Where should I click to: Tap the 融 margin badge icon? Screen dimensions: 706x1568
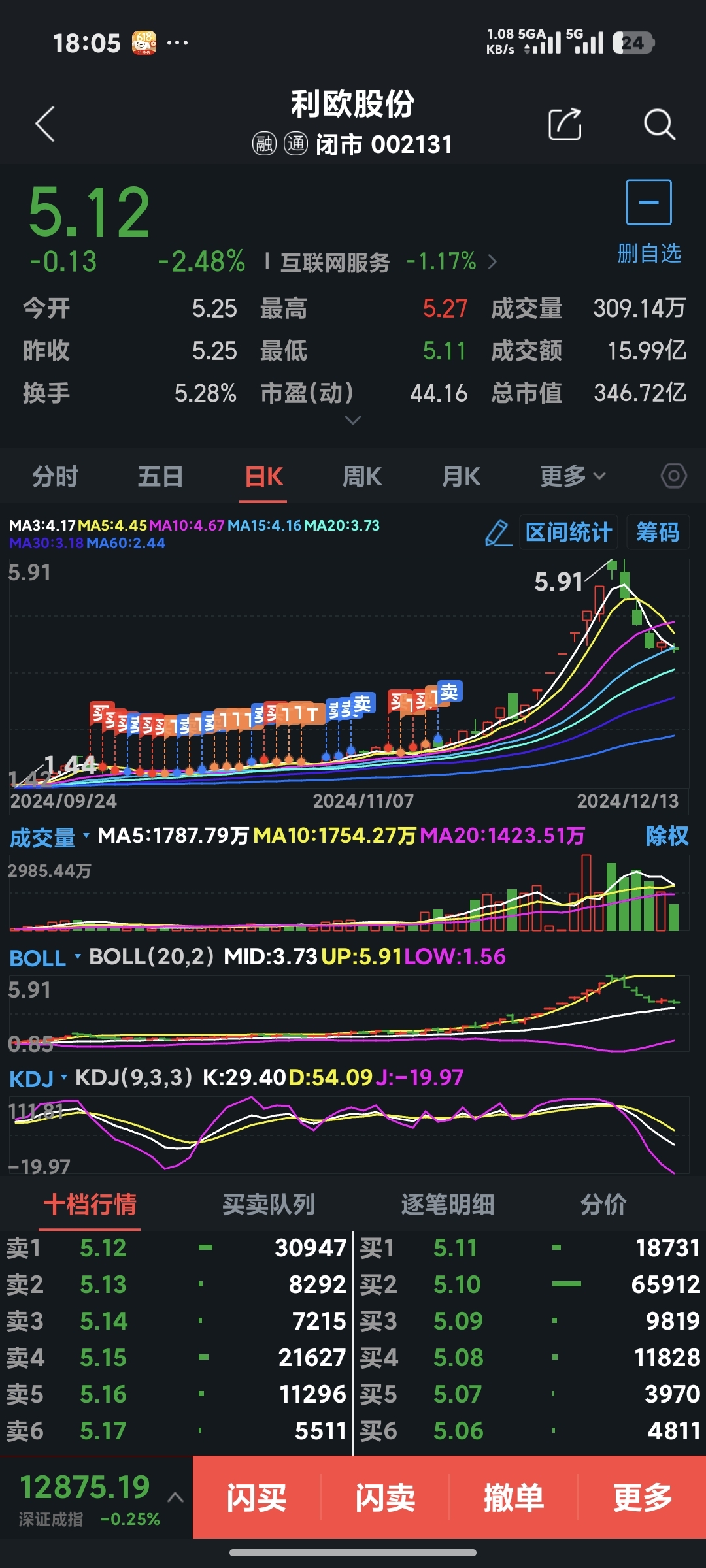tap(264, 144)
